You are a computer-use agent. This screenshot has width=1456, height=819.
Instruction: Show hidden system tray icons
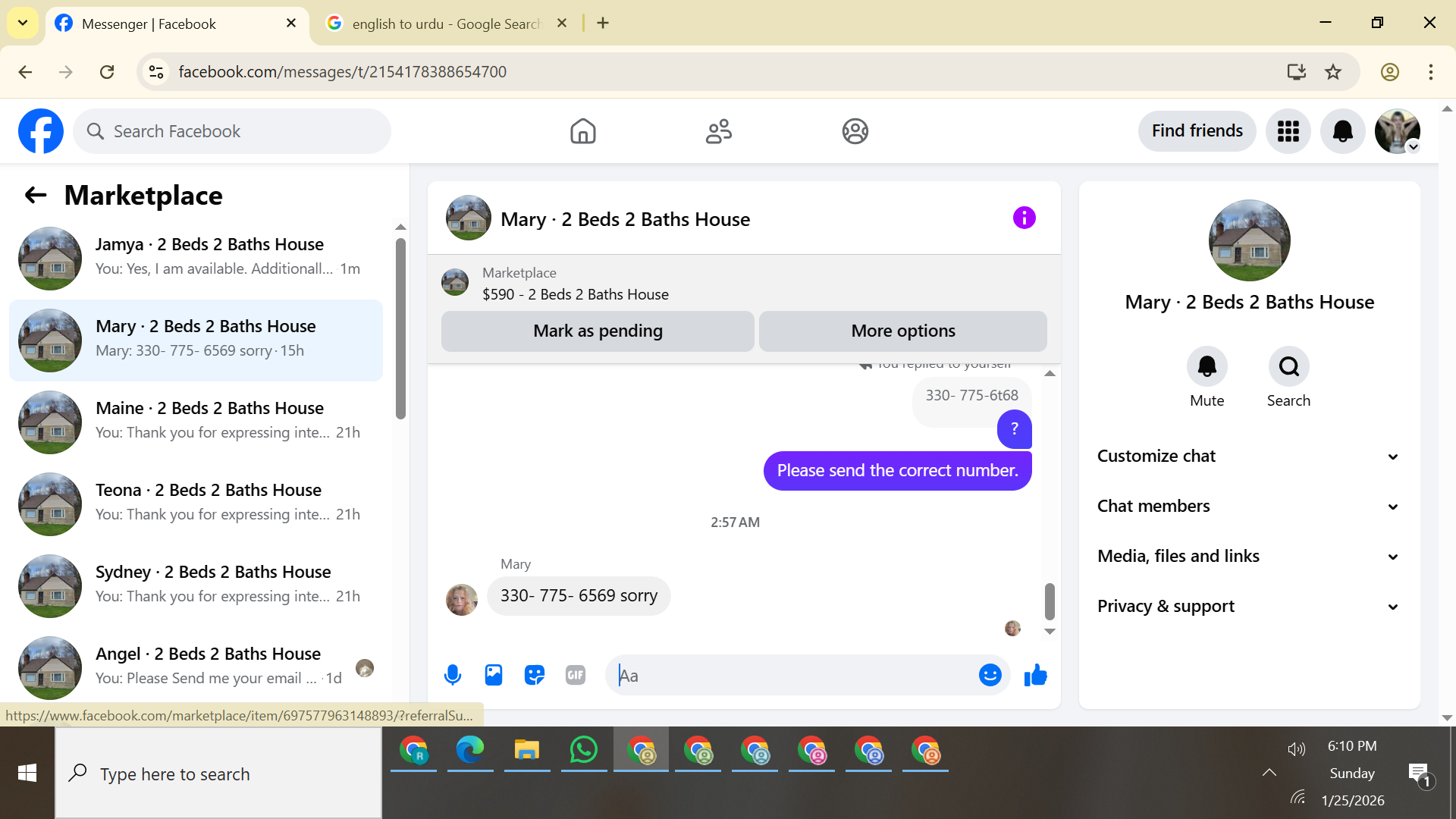(x=1269, y=773)
